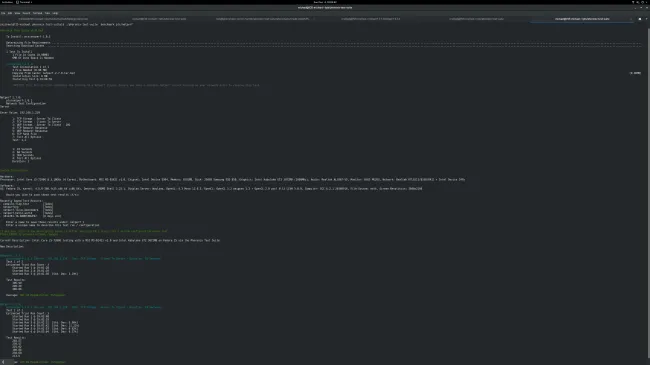Open the Search menu
Viewport: 650px width, 365px height.
click(26, 13)
